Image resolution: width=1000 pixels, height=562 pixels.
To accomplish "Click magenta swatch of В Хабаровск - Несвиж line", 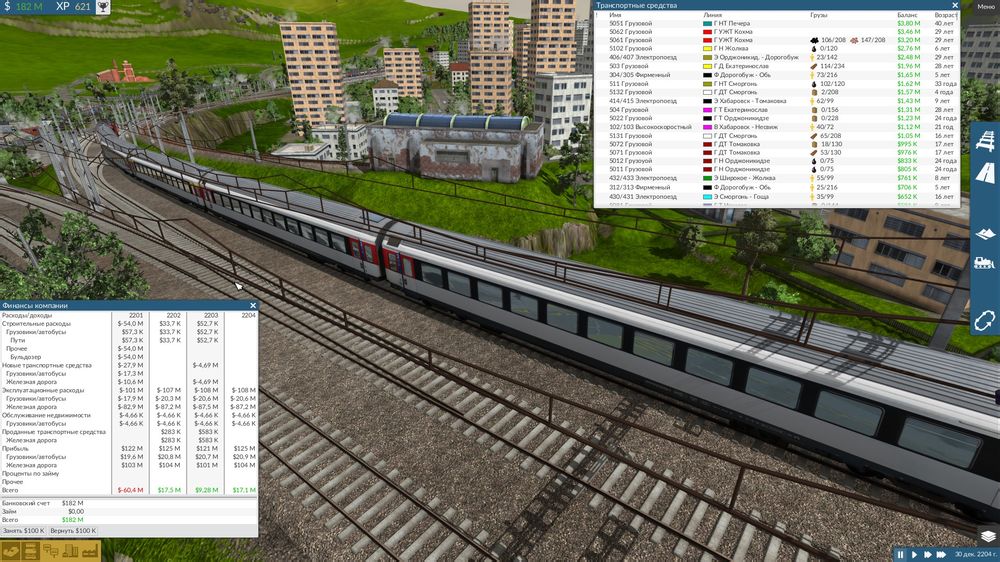I will point(707,127).
